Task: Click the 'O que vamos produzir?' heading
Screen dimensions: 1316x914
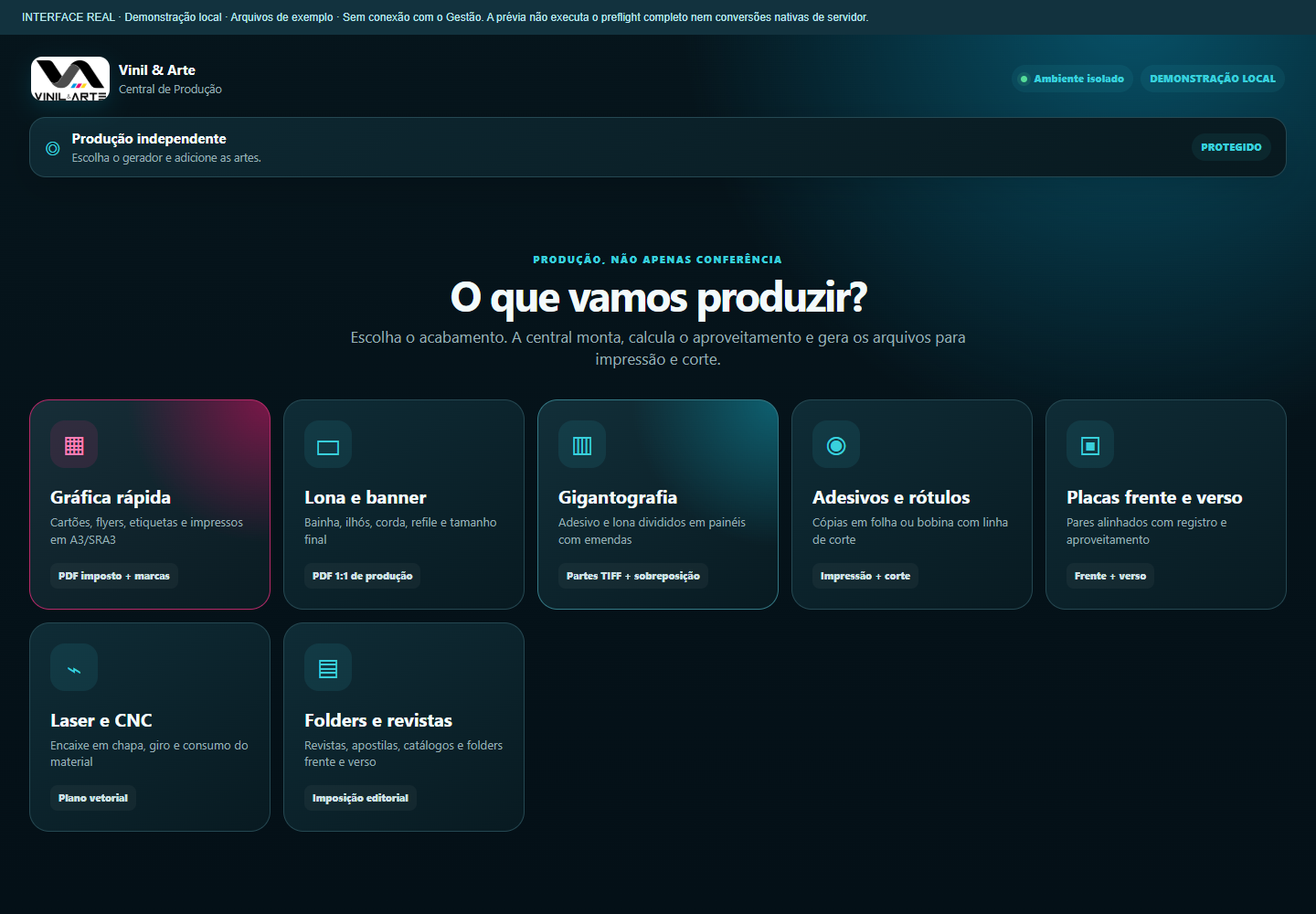Action: (658, 297)
